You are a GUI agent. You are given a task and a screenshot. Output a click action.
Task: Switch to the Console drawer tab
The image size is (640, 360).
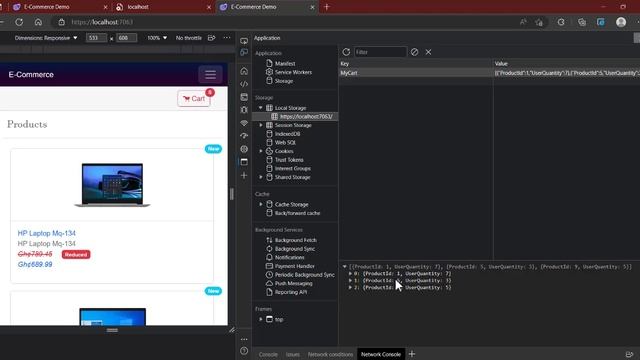click(x=268, y=354)
